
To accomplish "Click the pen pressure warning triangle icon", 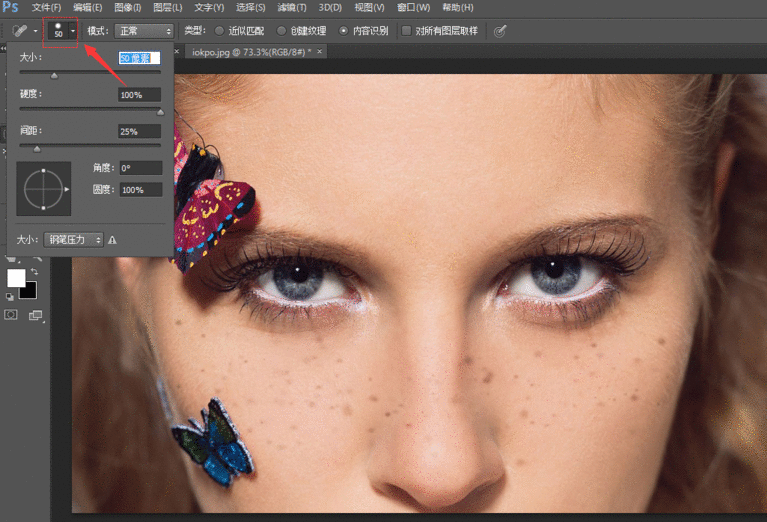I will [x=113, y=240].
